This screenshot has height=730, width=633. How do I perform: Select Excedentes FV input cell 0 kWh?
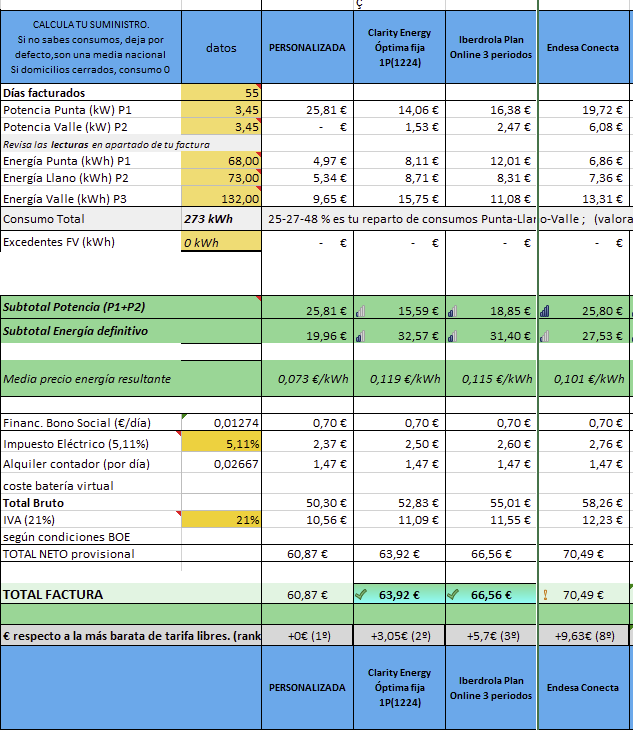click(x=221, y=242)
